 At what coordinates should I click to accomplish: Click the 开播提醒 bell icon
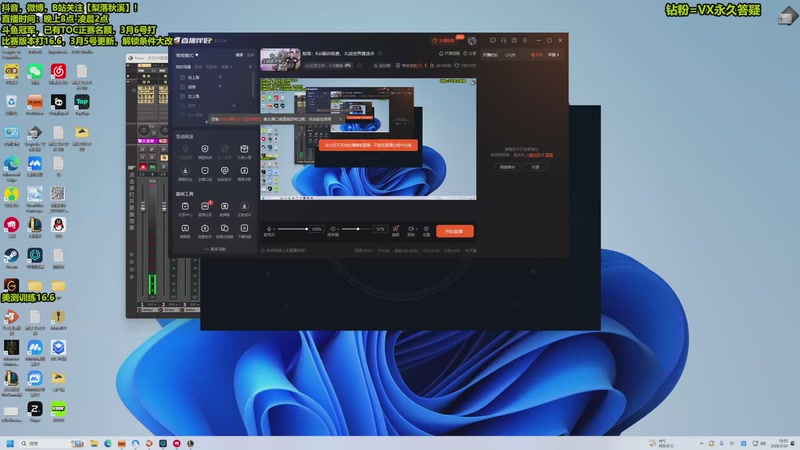click(x=441, y=53)
